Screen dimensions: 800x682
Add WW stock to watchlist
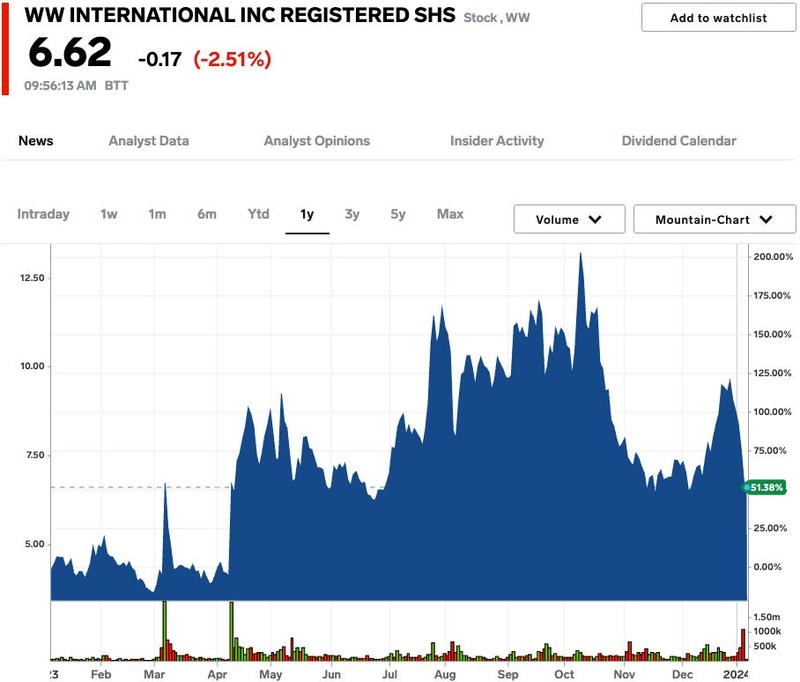tap(718, 18)
